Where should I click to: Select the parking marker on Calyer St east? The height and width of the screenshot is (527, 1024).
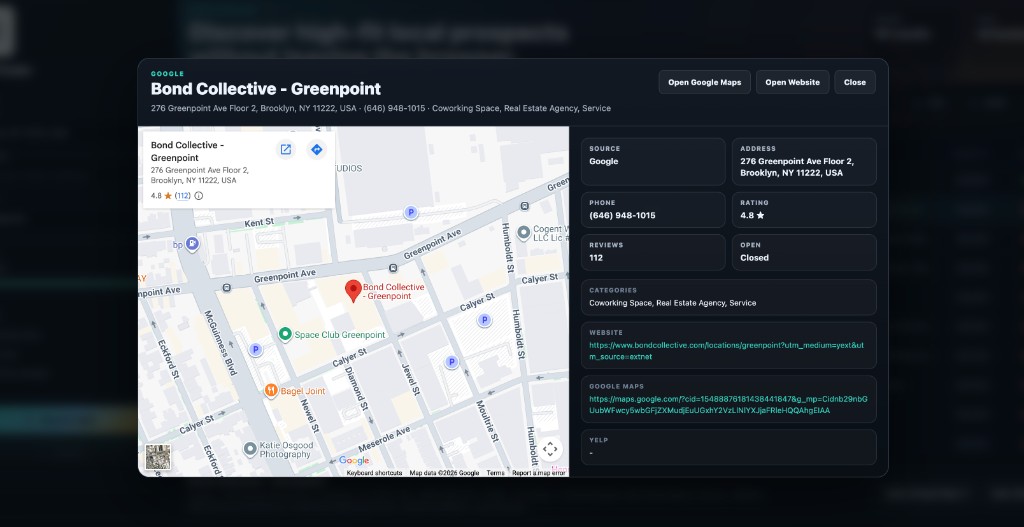(x=484, y=320)
